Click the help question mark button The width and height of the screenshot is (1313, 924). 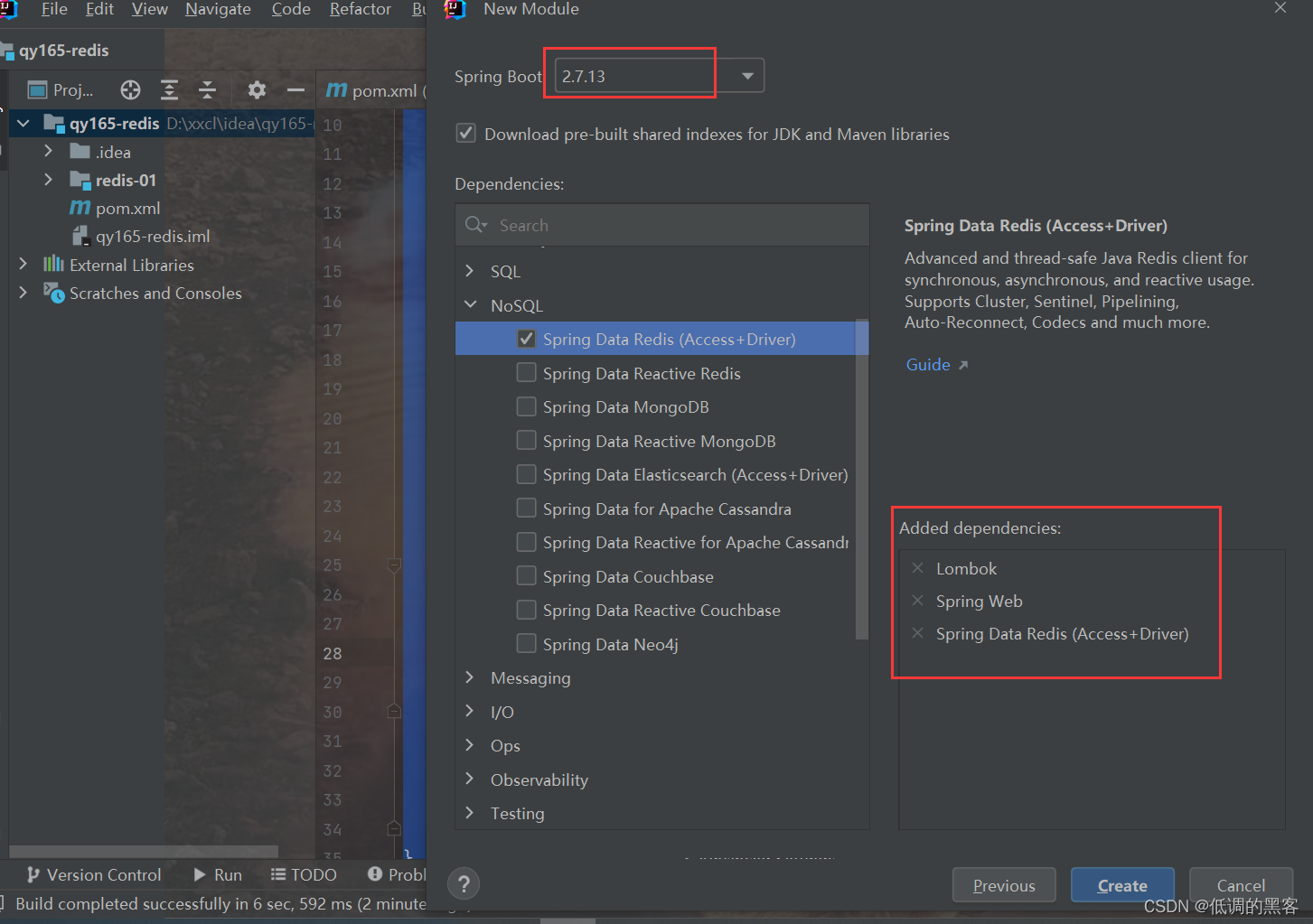click(x=464, y=883)
